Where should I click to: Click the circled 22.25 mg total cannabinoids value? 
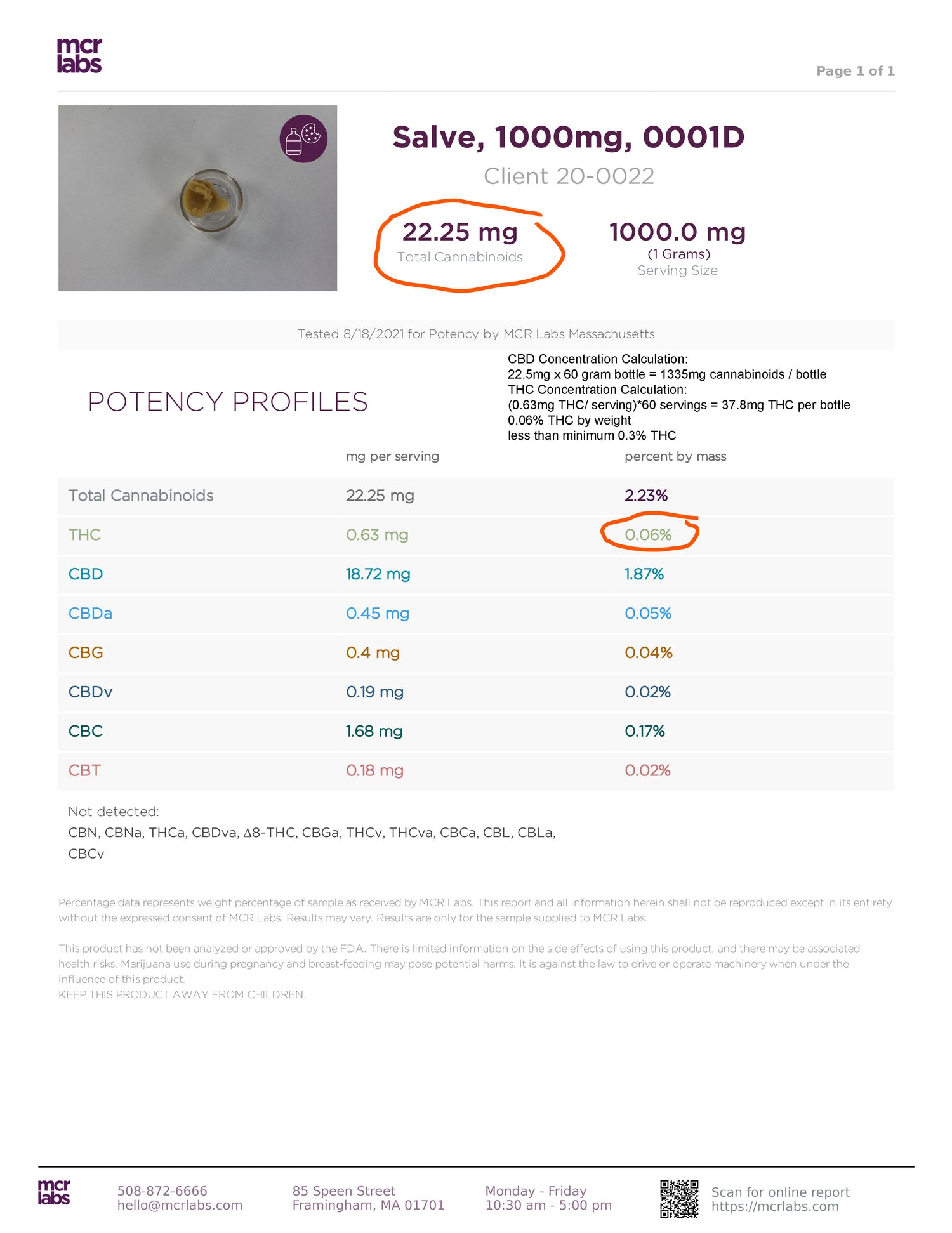click(x=460, y=232)
